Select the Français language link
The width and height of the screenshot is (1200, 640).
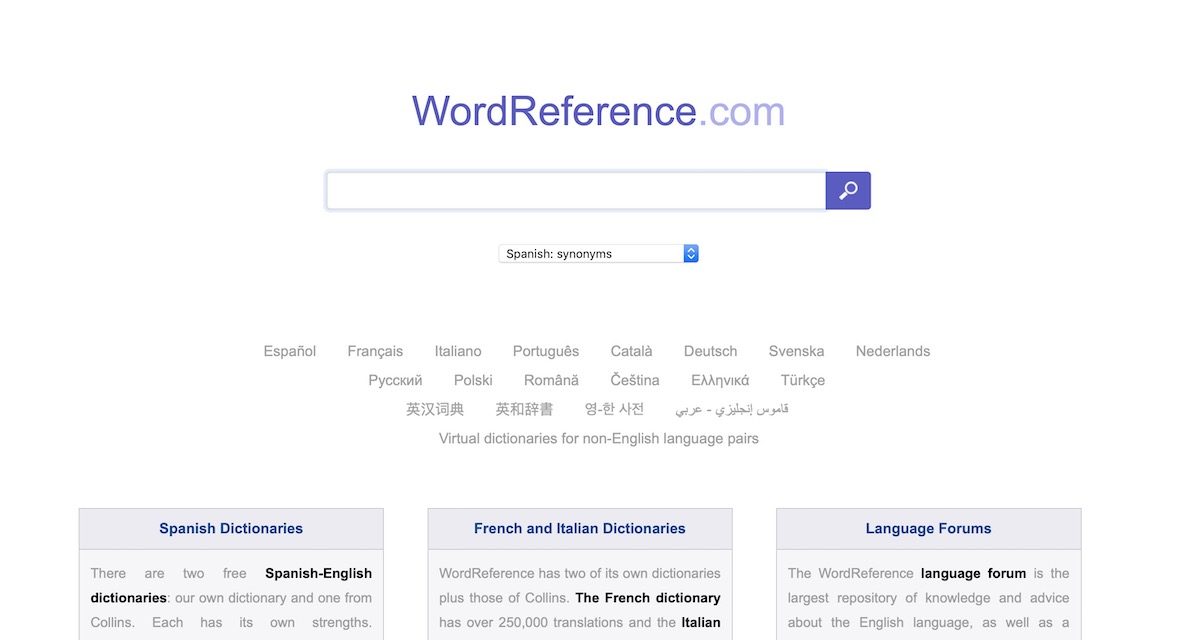[x=375, y=351]
